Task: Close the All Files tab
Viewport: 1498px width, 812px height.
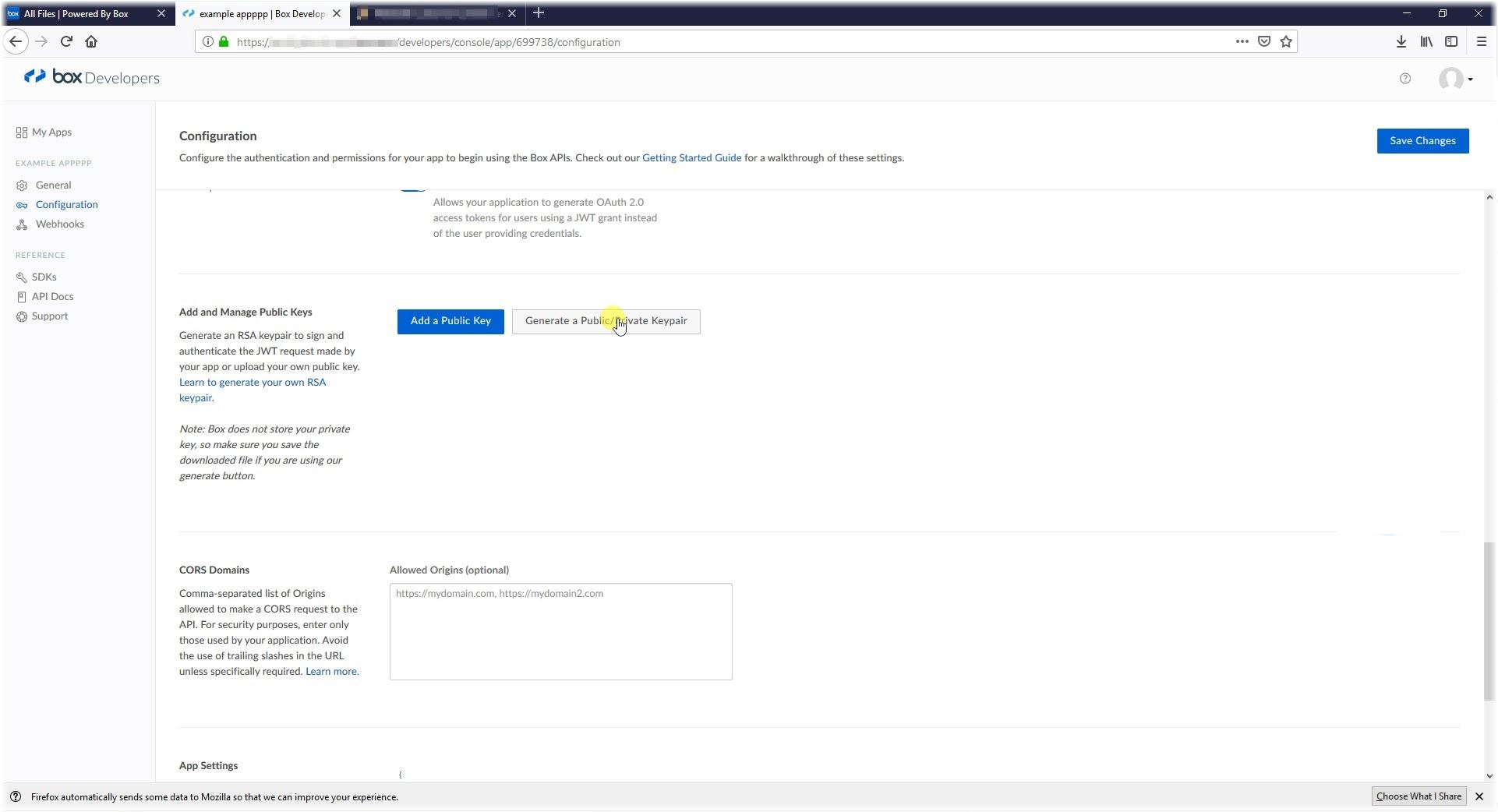Action: (161, 13)
